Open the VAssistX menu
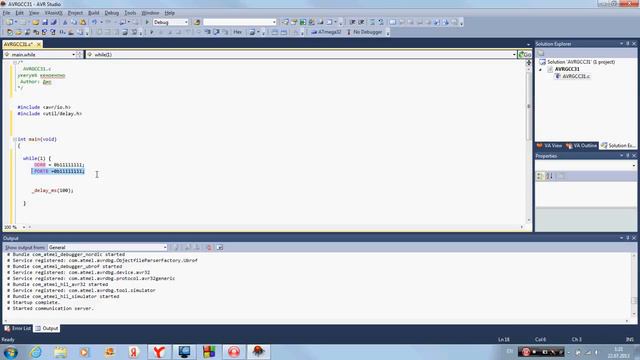 pyautogui.click(x=53, y=13)
